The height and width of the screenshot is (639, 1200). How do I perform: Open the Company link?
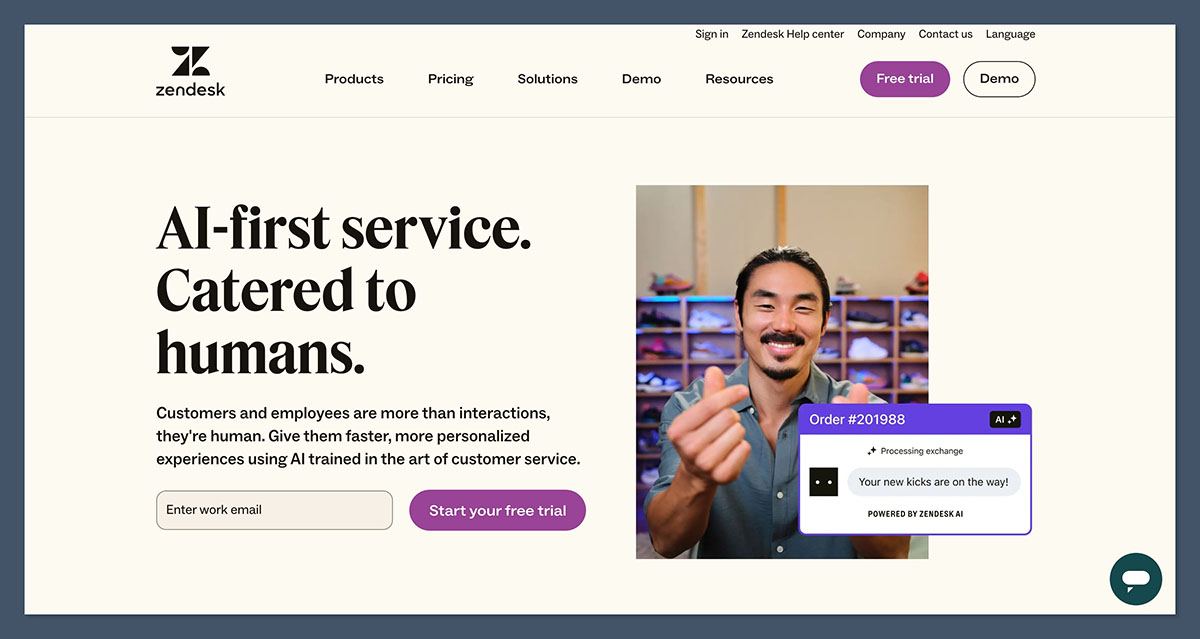click(881, 34)
